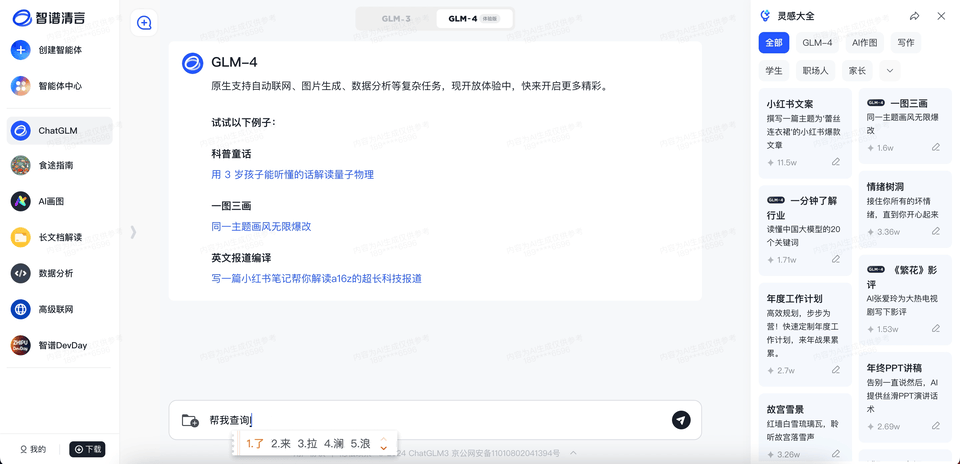960x464 pixels.
Task: Select the 写作 category filter
Action: [x=905, y=42]
